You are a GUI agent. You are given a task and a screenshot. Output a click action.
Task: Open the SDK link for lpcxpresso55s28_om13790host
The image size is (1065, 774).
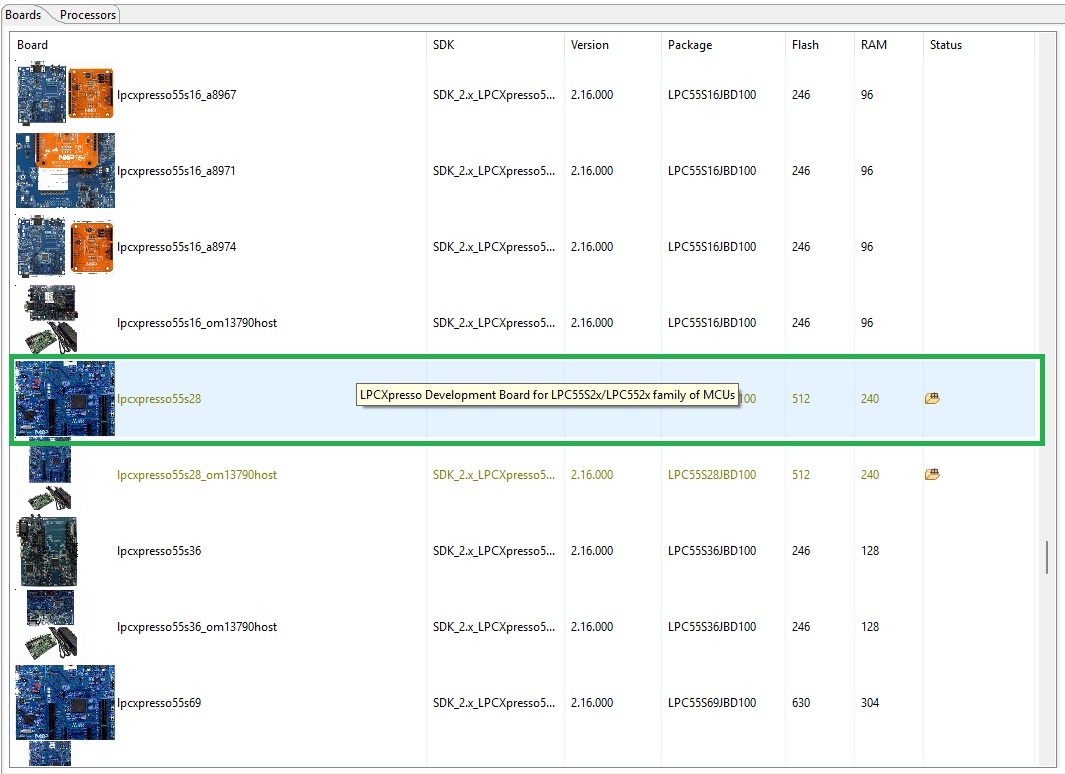coord(494,474)
